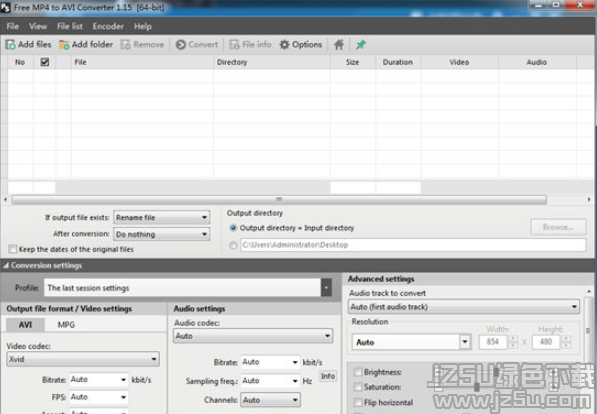This screenshot has width=597, height=414.
Task: Click the Height stepper arrows
Action: pyautogui.click(x=566, y=342)
